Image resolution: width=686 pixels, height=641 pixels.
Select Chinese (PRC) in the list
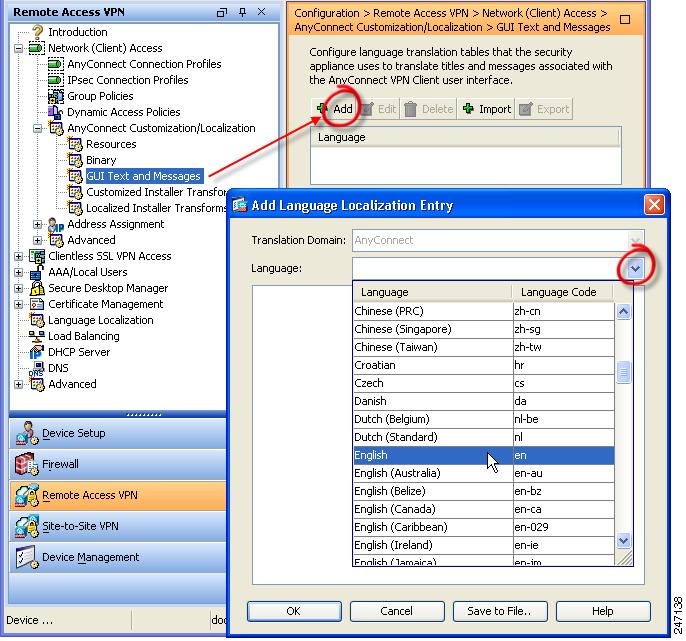pyautogui.click(x=483, y=311)
